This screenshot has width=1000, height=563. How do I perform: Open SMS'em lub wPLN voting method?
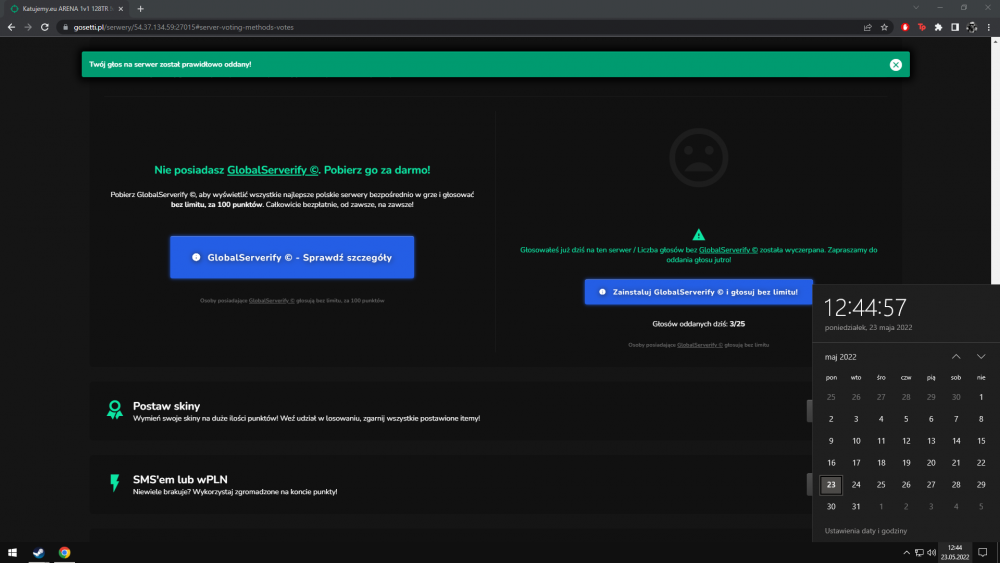point(450,485)
